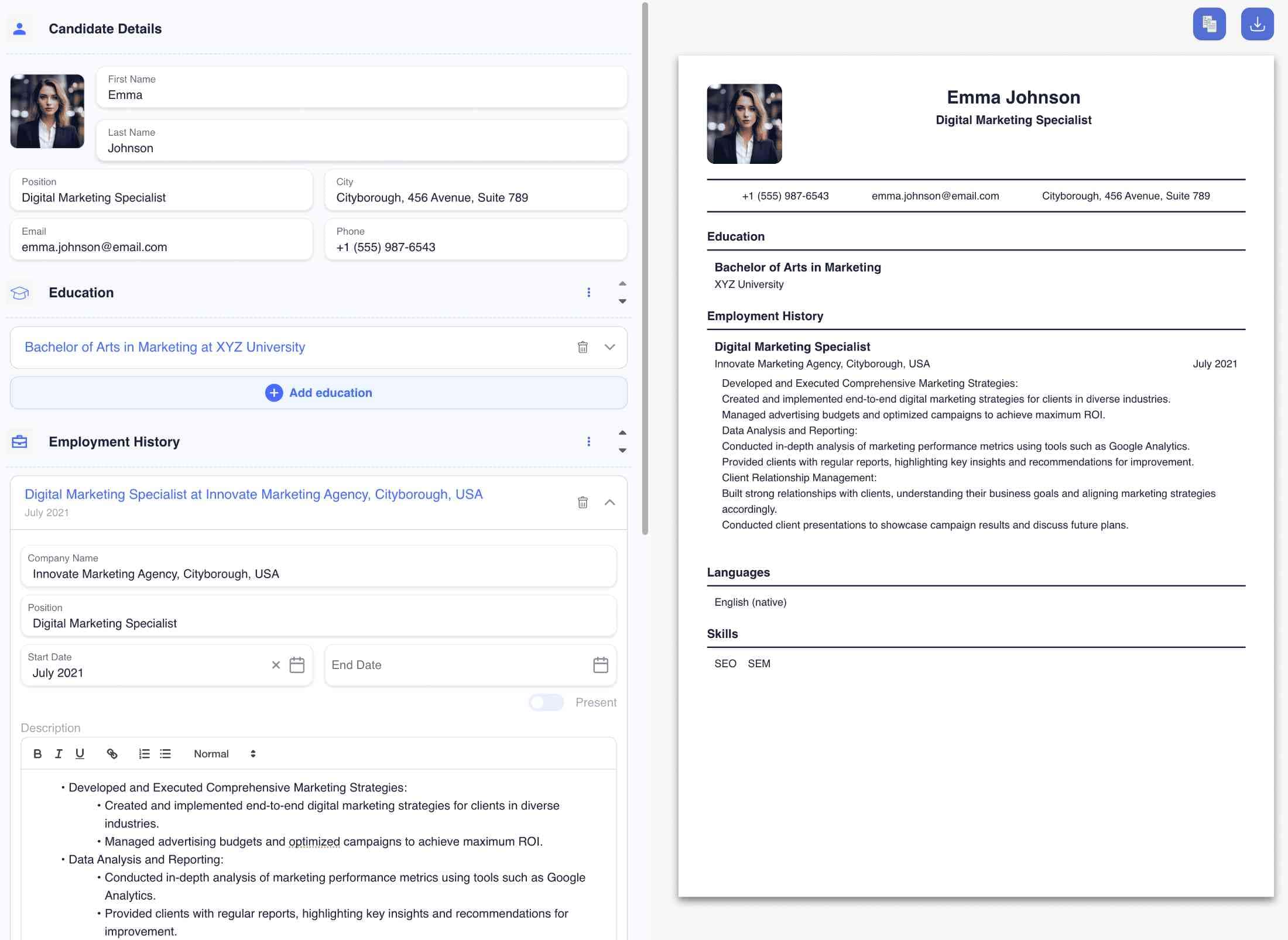Viewport: 1288px width, 940px height.
Task: Apply ordered list formatting in the description
Action: coord(143,754)
